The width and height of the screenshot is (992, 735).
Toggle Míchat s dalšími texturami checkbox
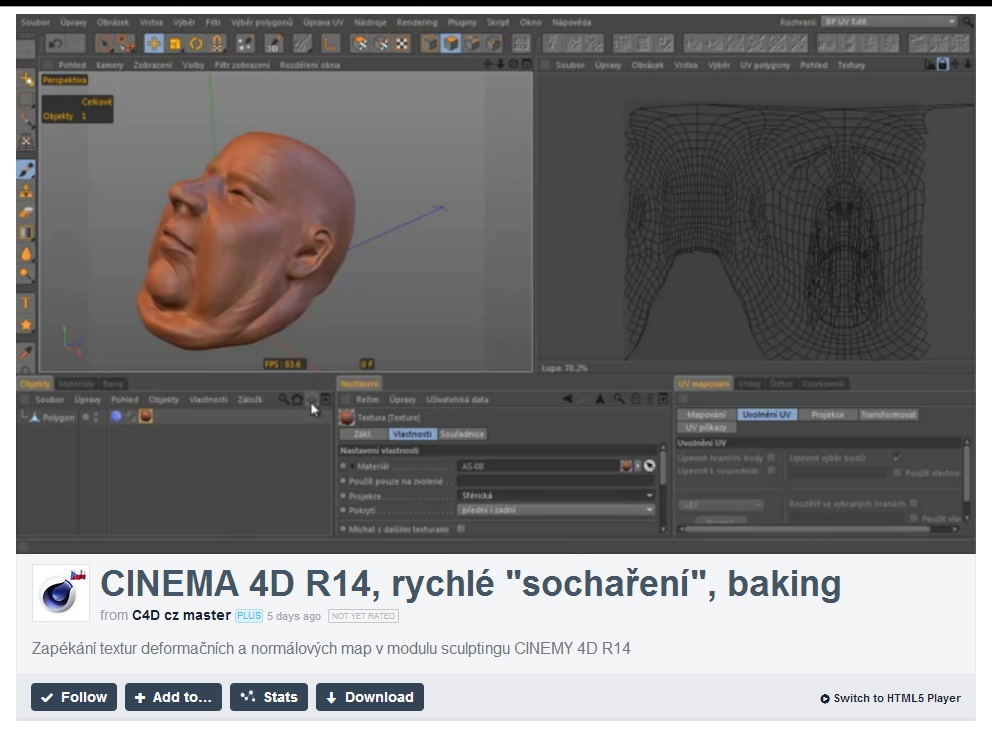[461, 529]
